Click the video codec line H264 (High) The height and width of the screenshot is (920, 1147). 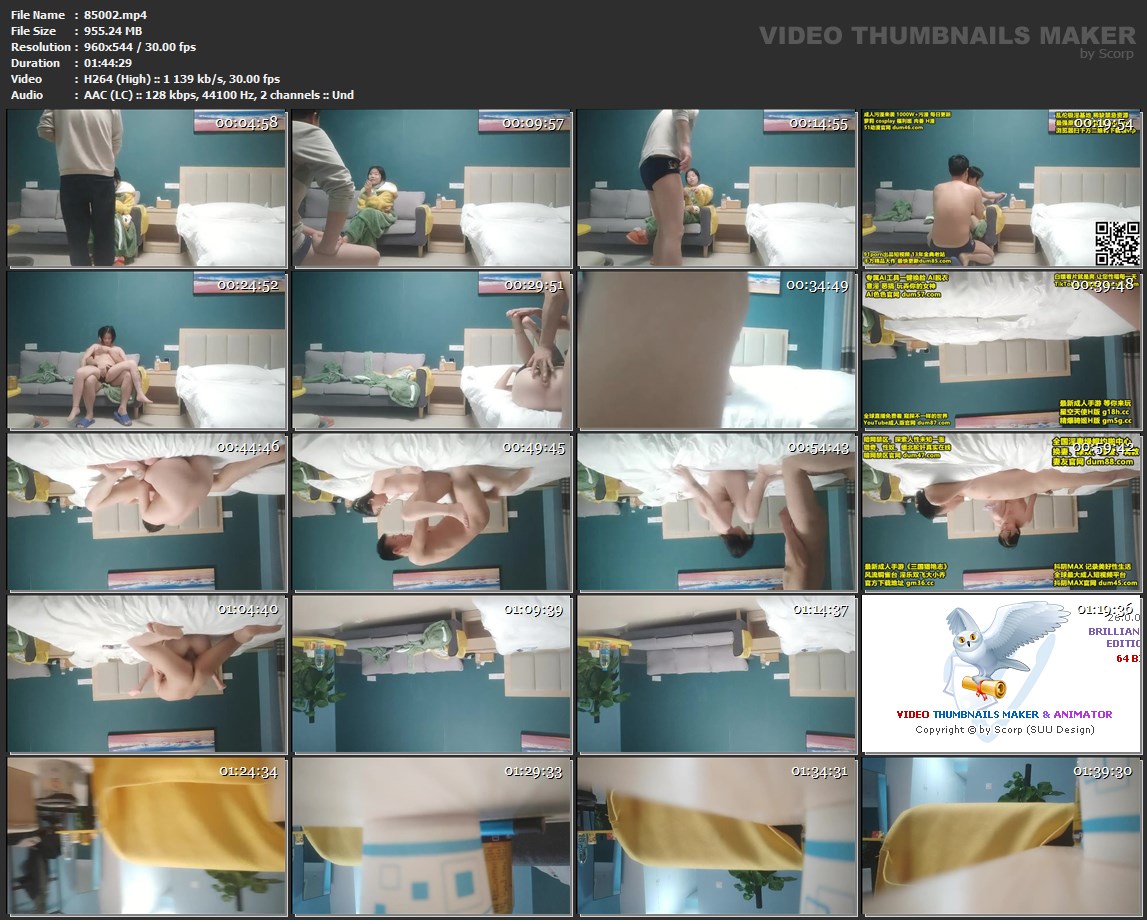pos(182,79)
